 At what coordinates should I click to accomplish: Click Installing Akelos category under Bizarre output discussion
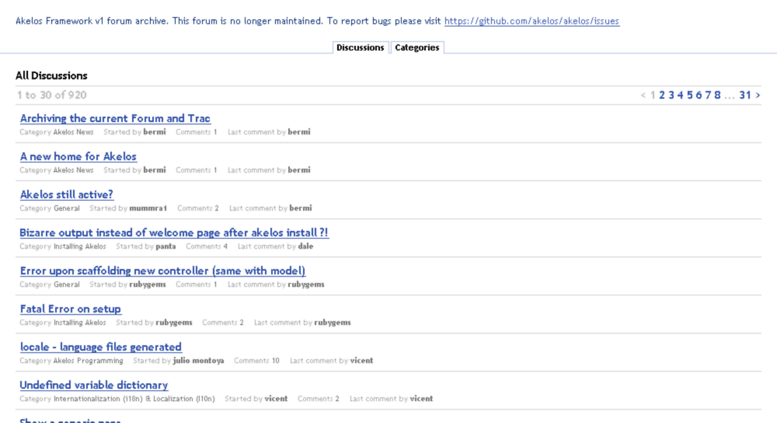(x=80, y=247)
